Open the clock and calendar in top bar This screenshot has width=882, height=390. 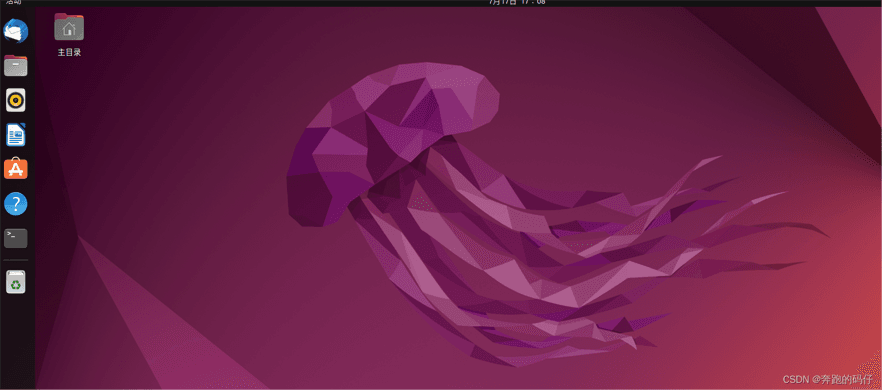516,2
